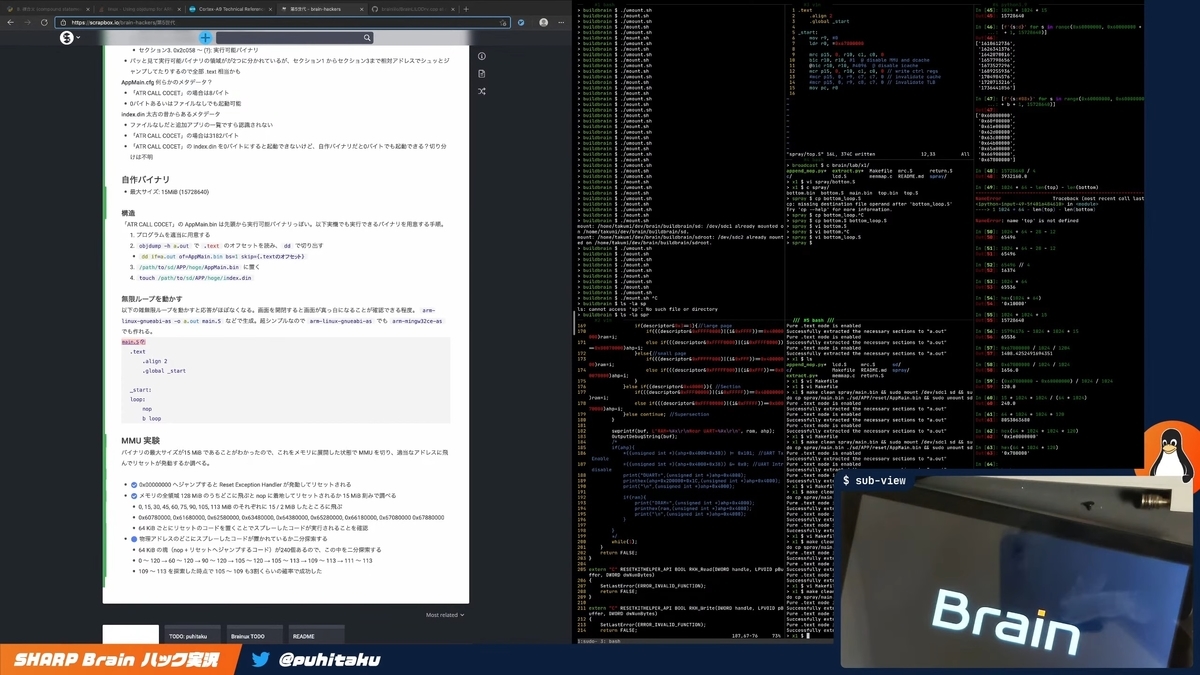Image resolution: width=1200 pixels, height=675 pixels.
Task: Open the page info icon in sidebar
Action: click(x=481, y=57)
